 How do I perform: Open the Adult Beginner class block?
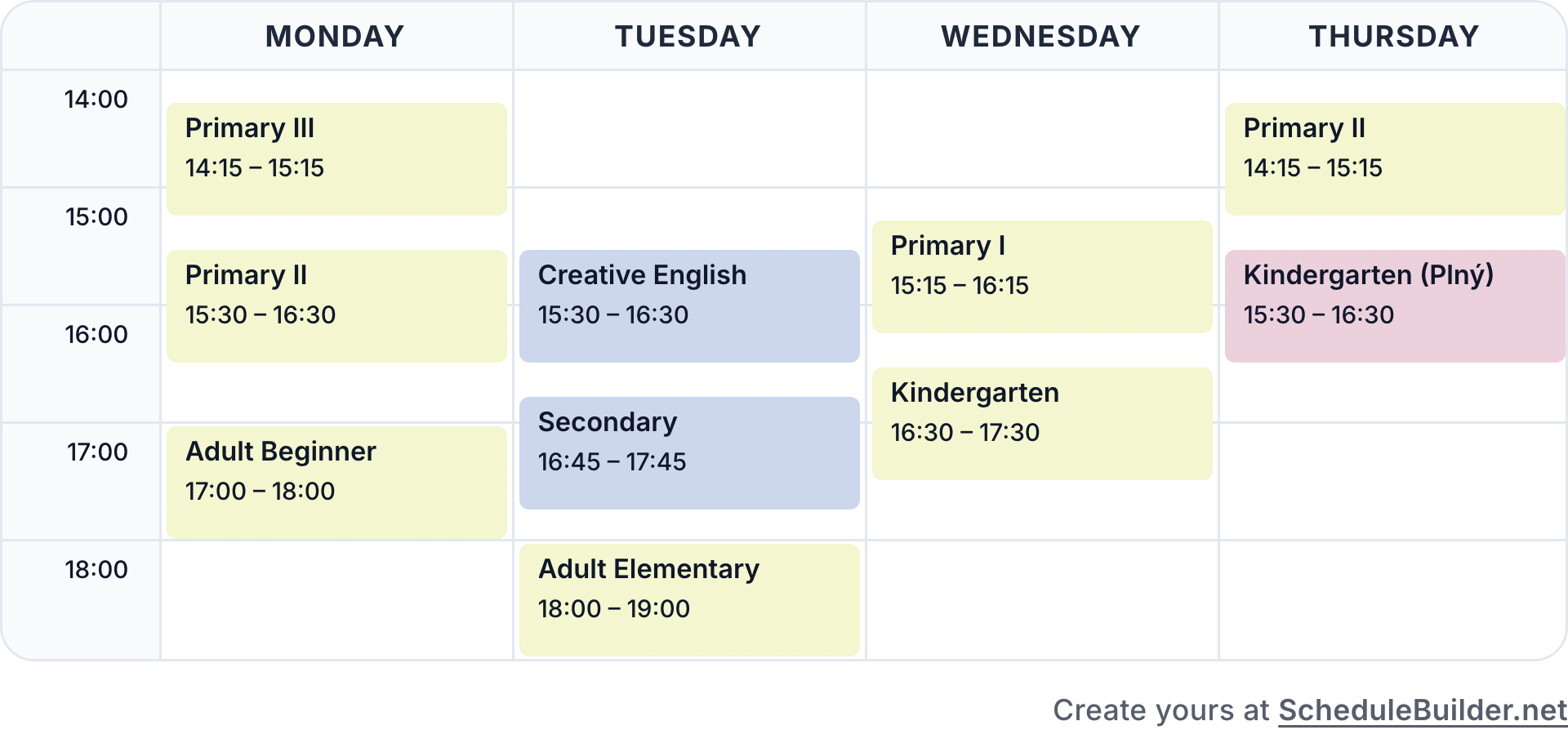point(336,483)
